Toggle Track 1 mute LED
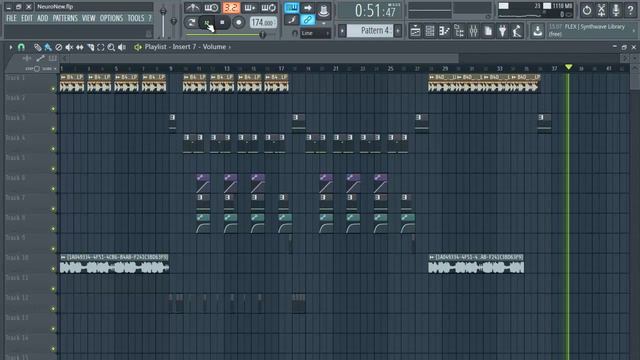 click(x=53, y=89)
